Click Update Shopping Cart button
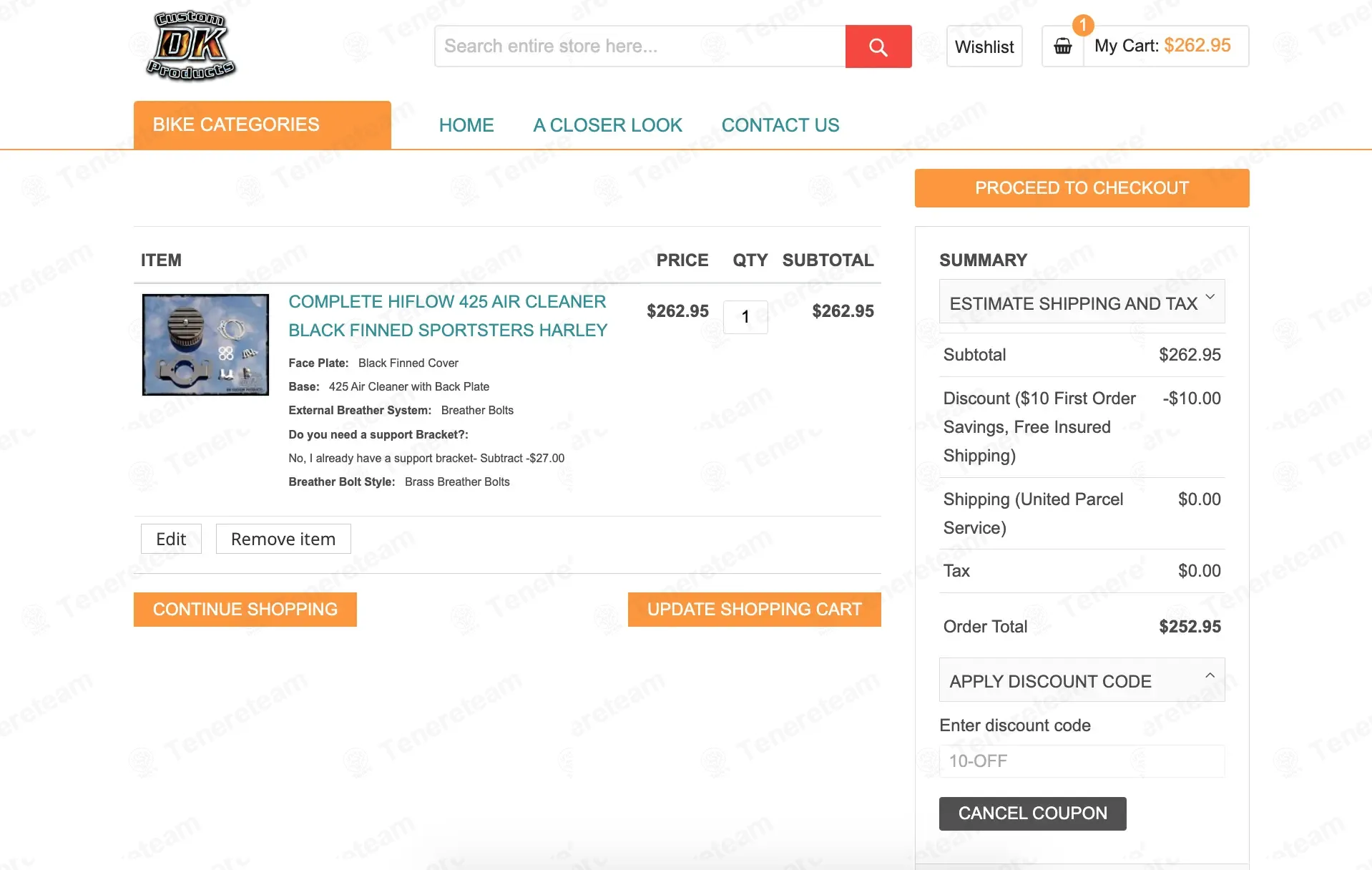The image size is (1372, 870). coord(754,610)
